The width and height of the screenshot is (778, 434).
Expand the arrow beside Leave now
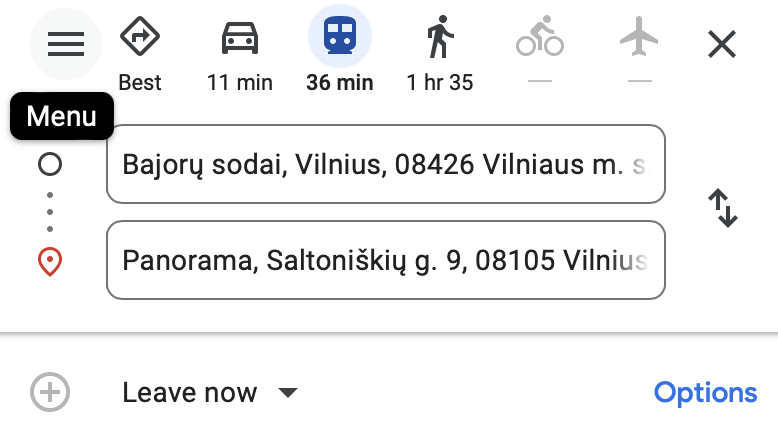(288, 393)
